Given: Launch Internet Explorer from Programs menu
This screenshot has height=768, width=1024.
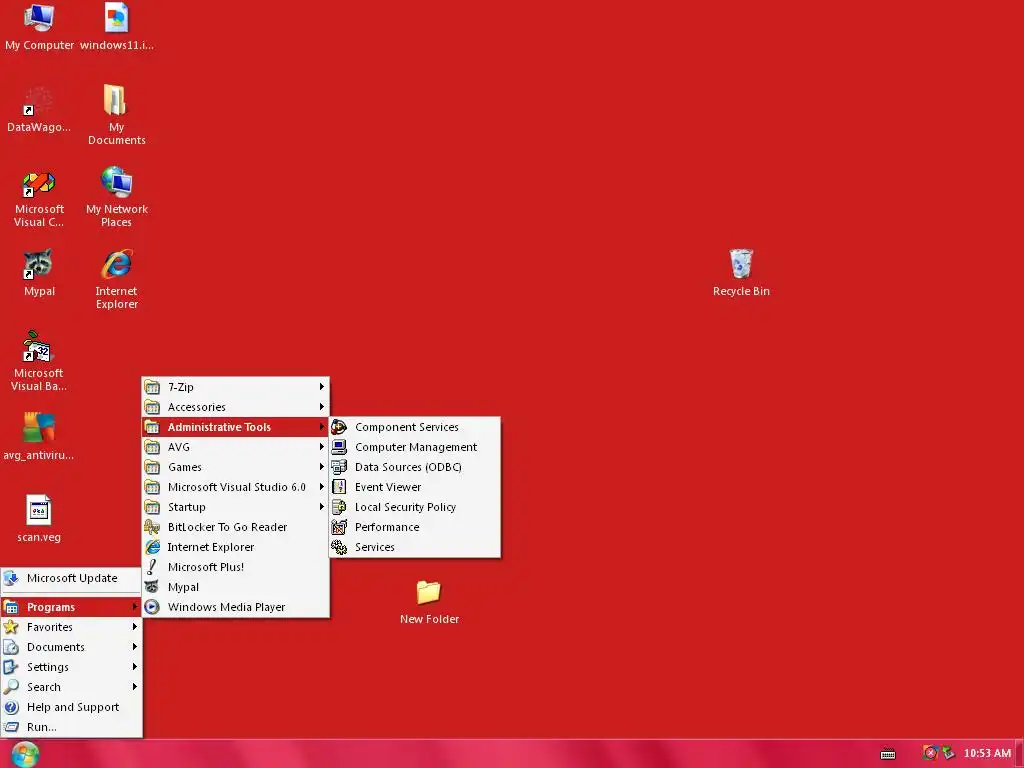Looking at the screenshot, I should click(x=235, y=547).
